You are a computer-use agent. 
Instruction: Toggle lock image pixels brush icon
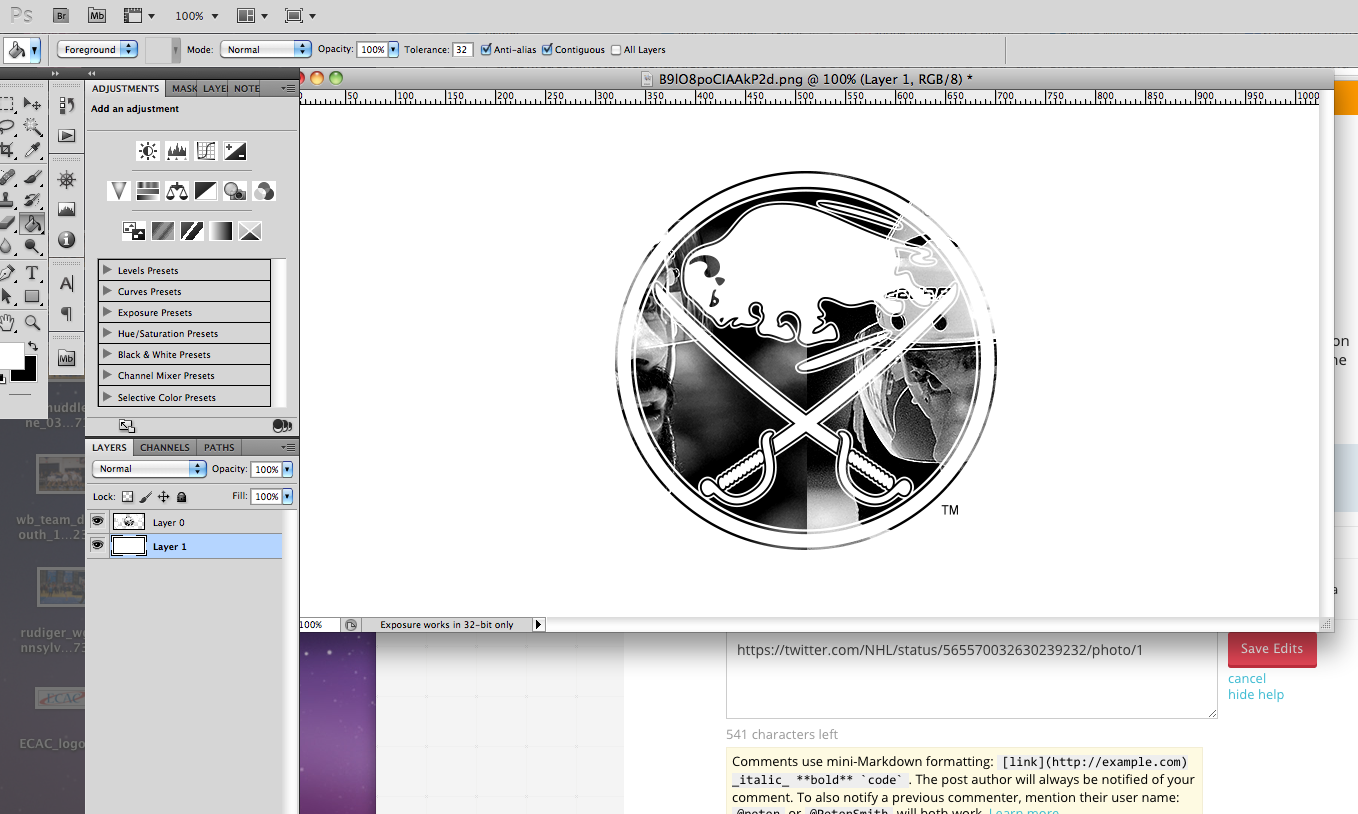(146, 496)
